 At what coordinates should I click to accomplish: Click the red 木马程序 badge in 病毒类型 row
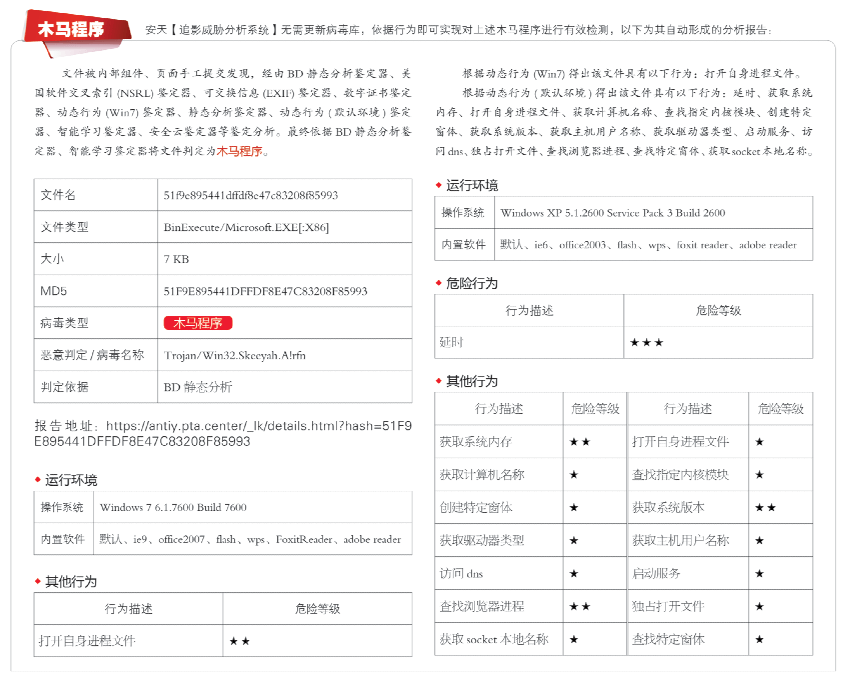[x=198, y=323]
